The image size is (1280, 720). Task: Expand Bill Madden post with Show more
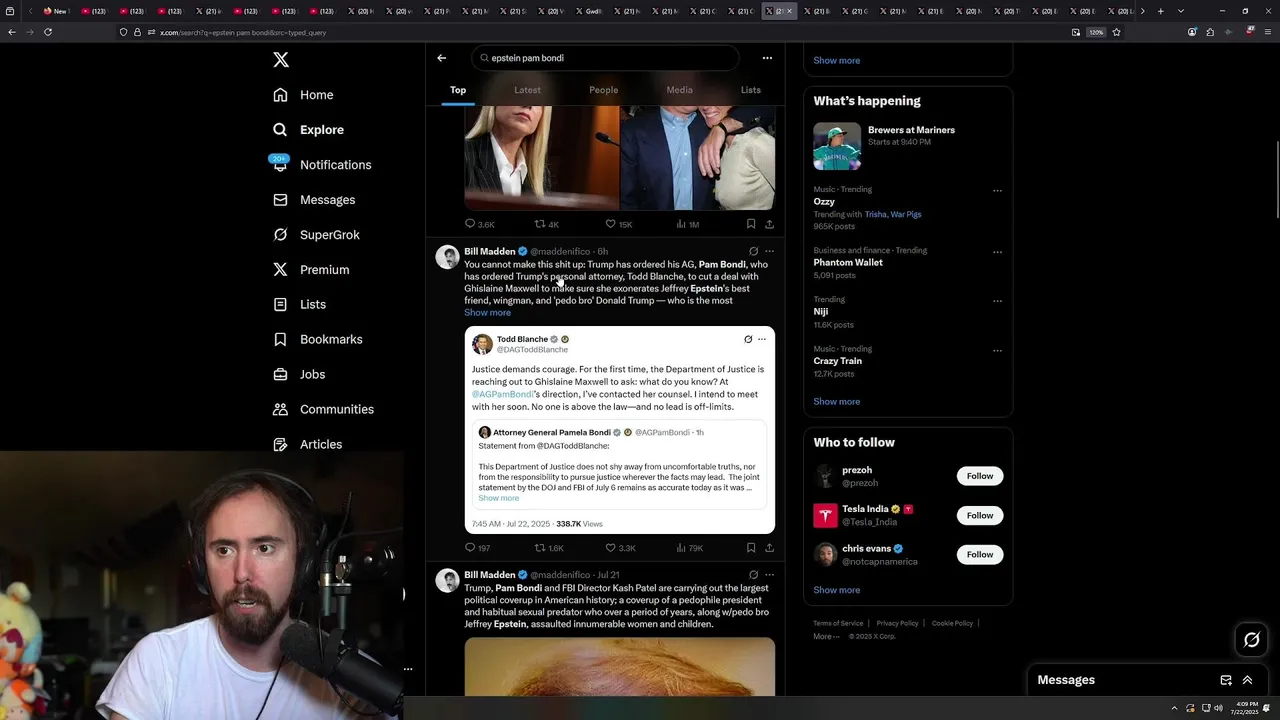coord(487,313)
